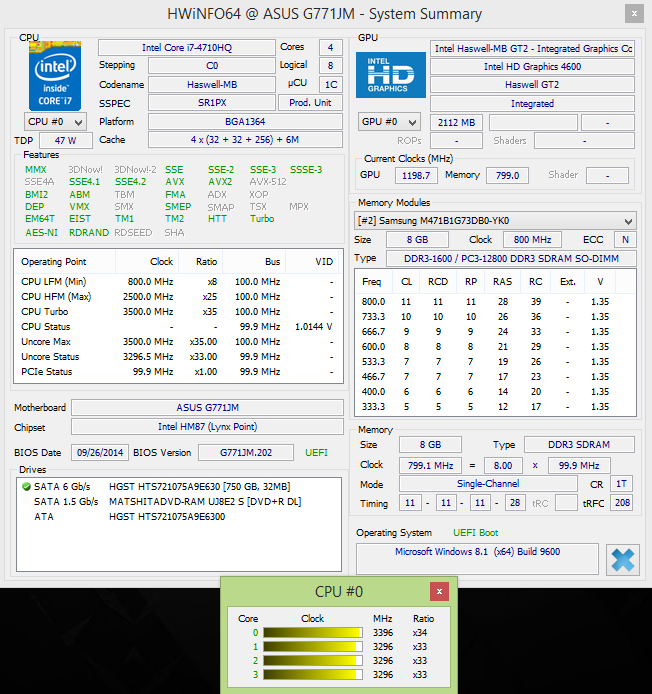Click the BGA1364 platform field
The width and height of the screenshot is (652, 694).
[x=245, y=122]
